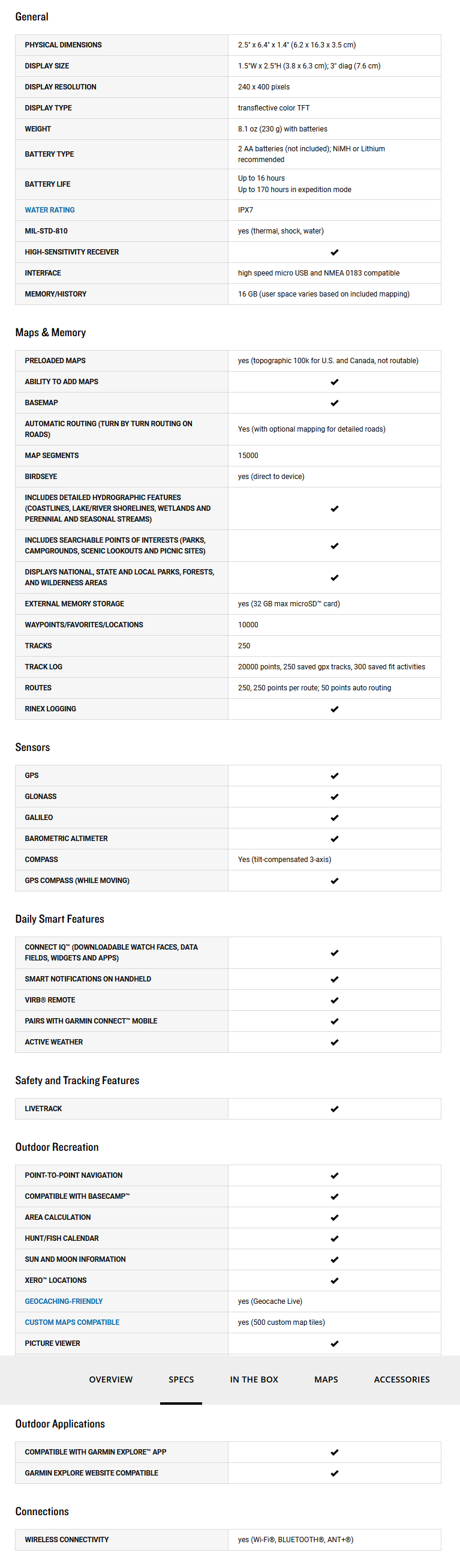Click the LiveTrack checkmark icon
The width and height of the screenshot is (460, 1568).
(334, 1109)
